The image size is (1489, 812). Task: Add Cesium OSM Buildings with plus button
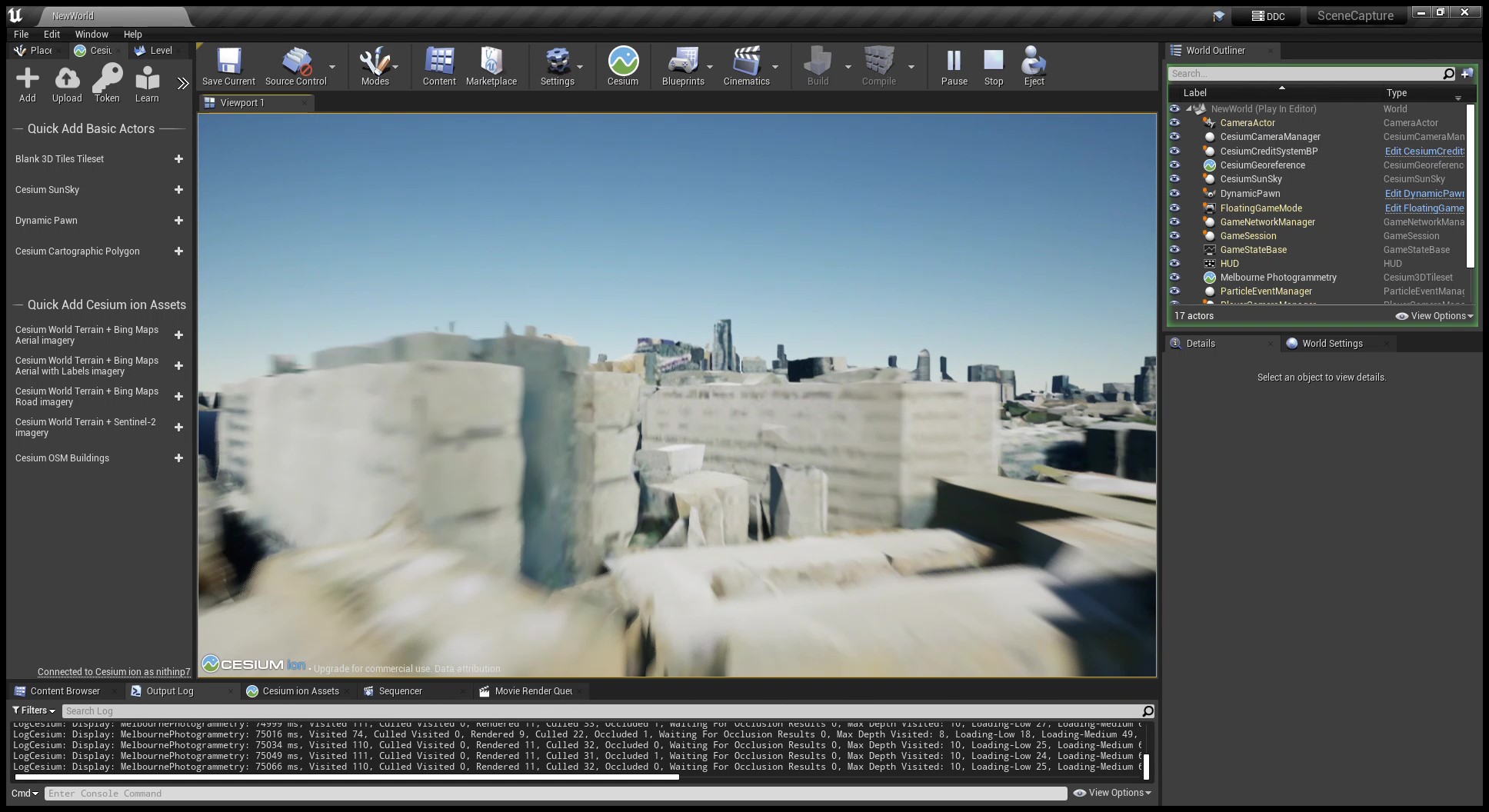tap(178, 458)
